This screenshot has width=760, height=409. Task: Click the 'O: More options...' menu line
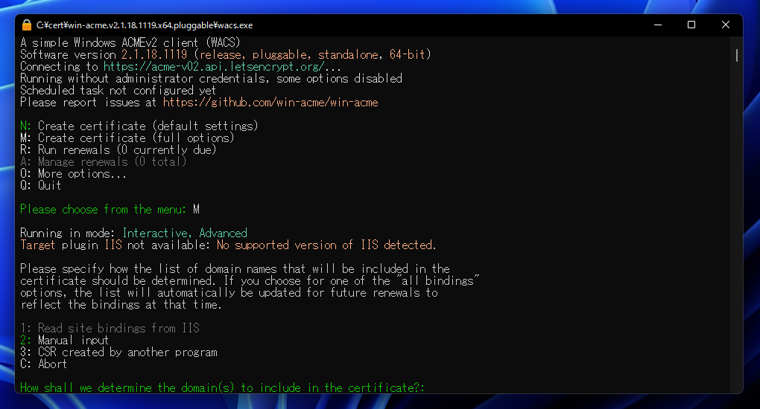point(73,174)
